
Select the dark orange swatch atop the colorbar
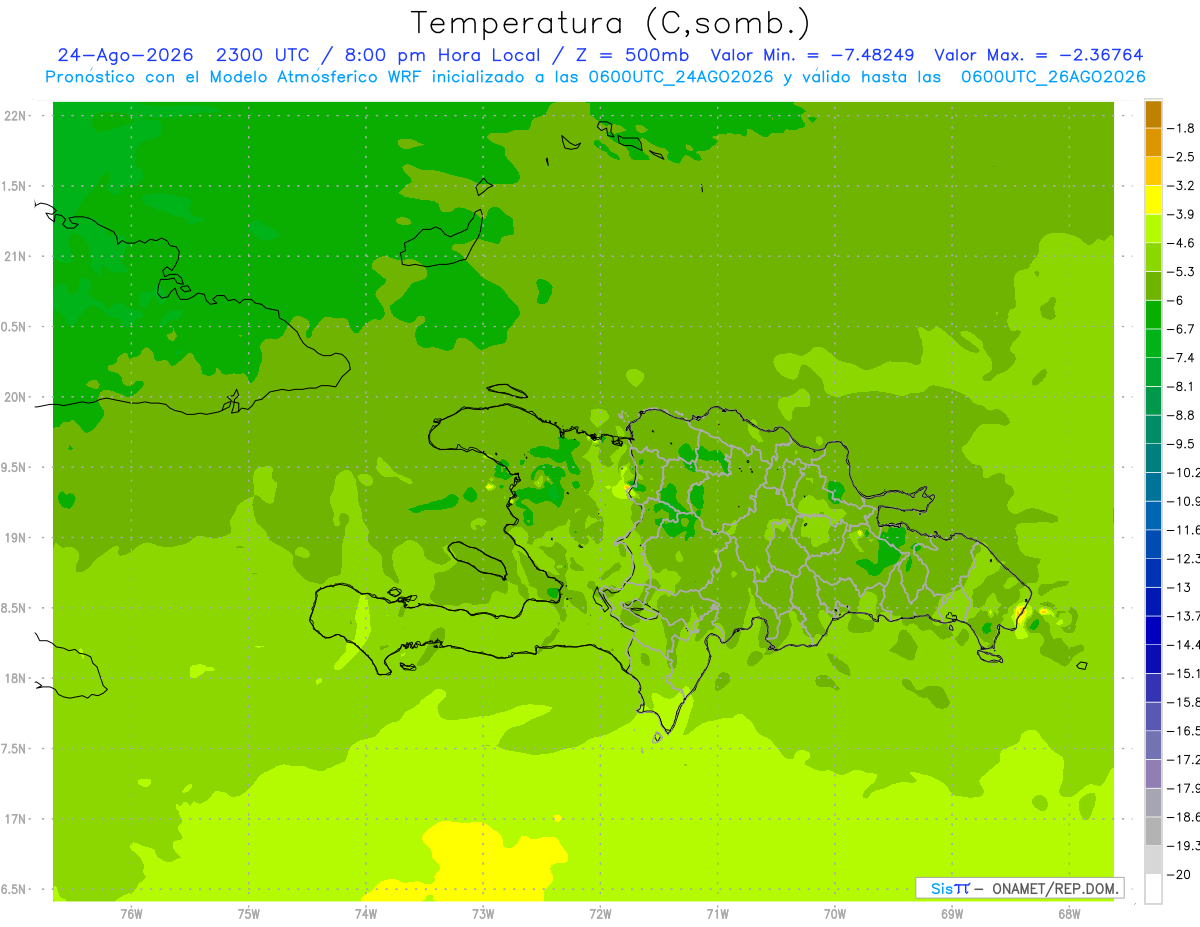click(1153, 114)
